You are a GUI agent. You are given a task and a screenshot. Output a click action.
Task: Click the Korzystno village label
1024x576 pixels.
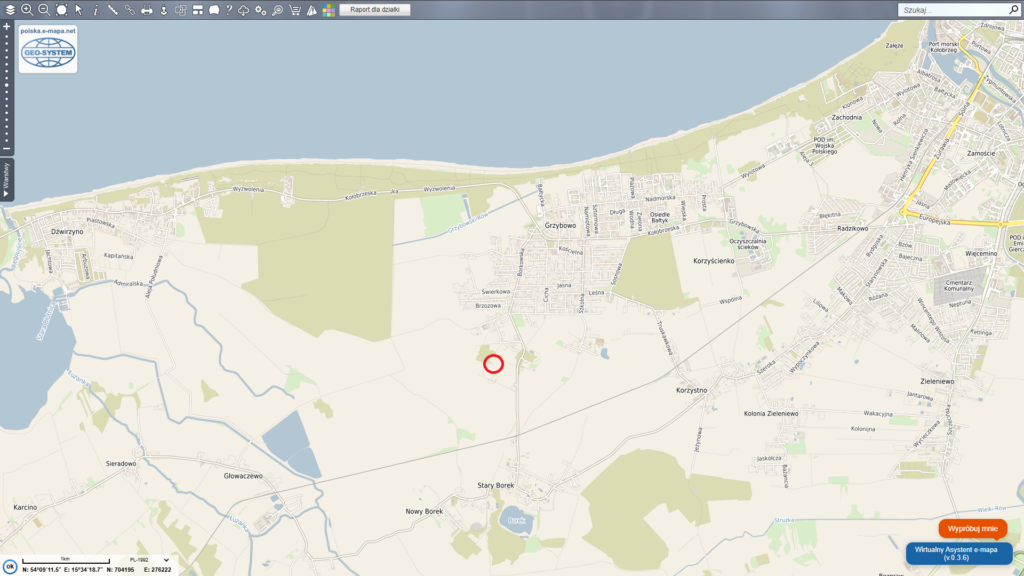[692, 390]
